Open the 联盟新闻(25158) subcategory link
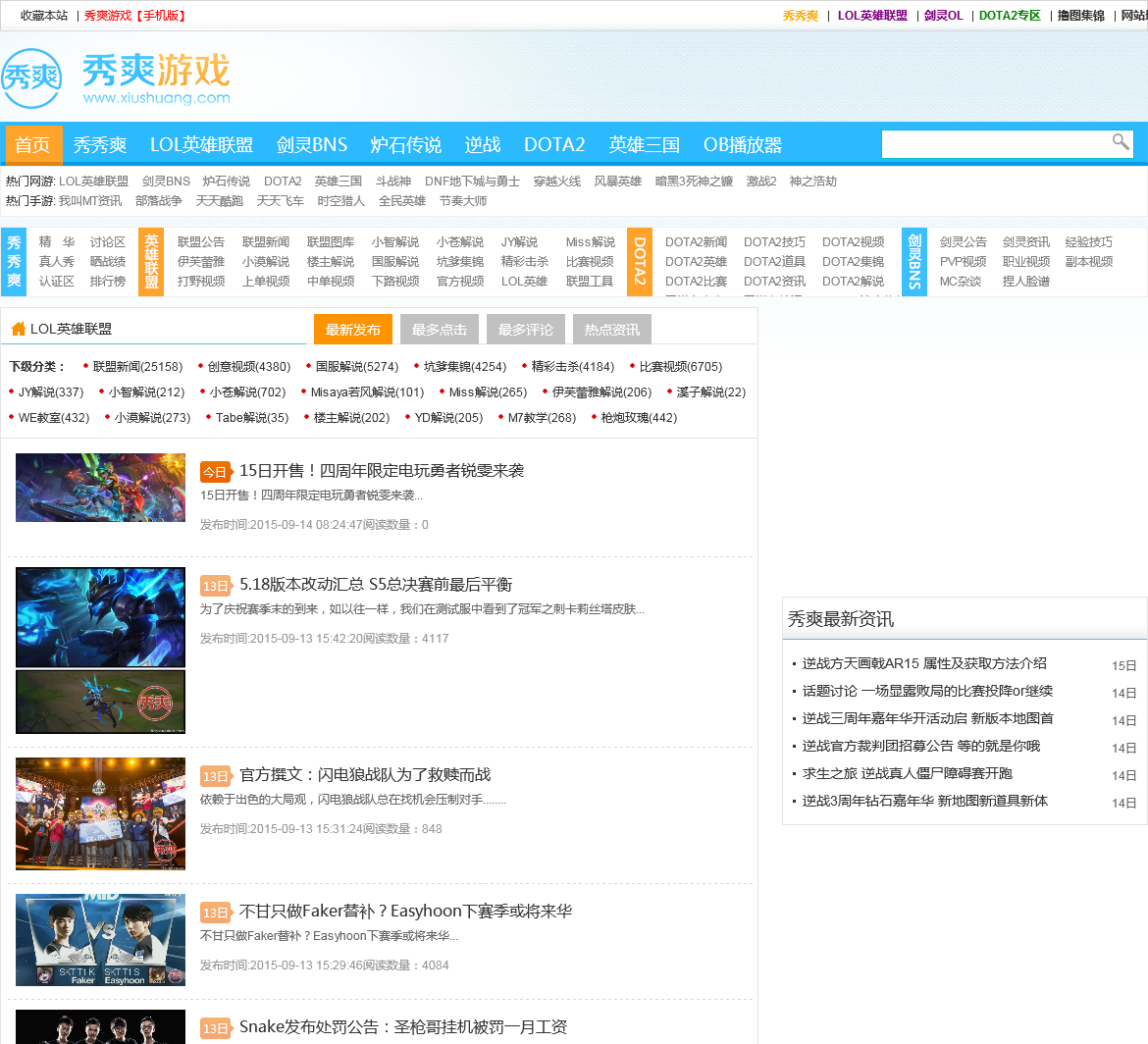 (x=137, y=367)
